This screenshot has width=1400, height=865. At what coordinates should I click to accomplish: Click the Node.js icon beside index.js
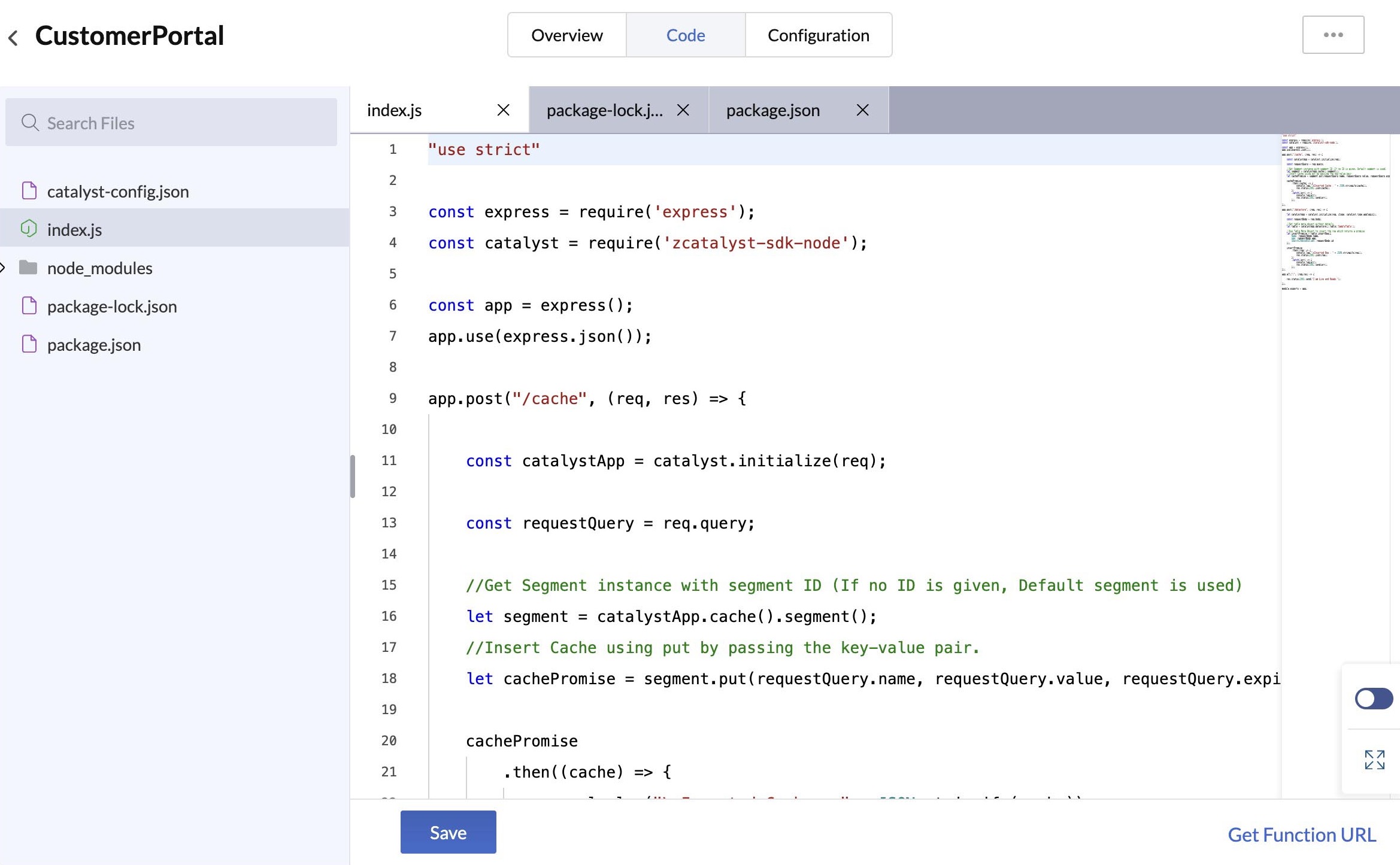pyautogui.click(x=29, y=228)
